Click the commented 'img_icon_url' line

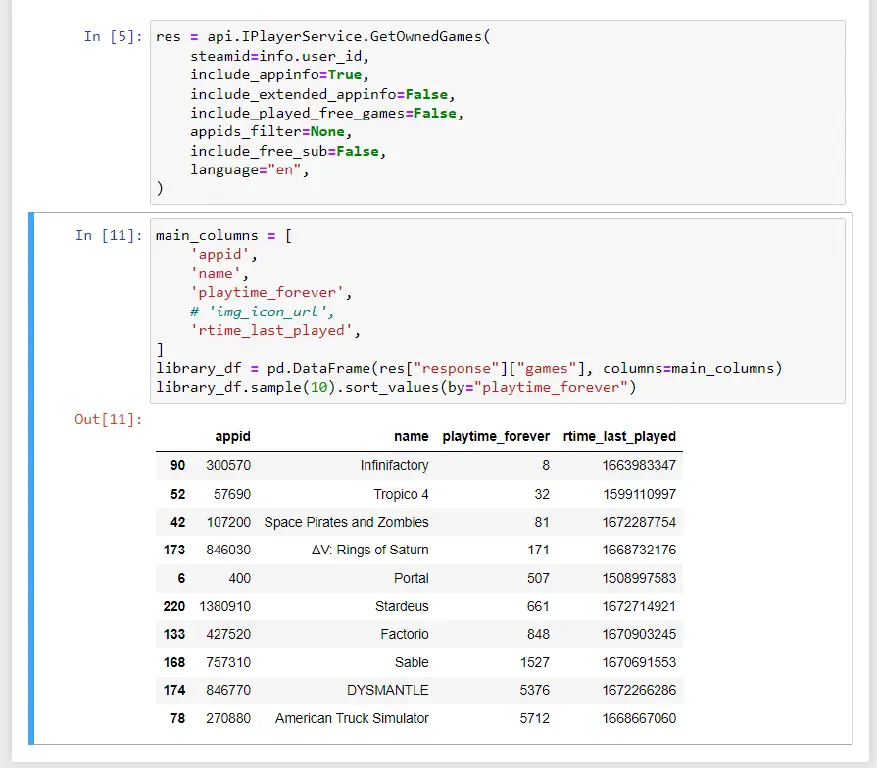(262, 312)
